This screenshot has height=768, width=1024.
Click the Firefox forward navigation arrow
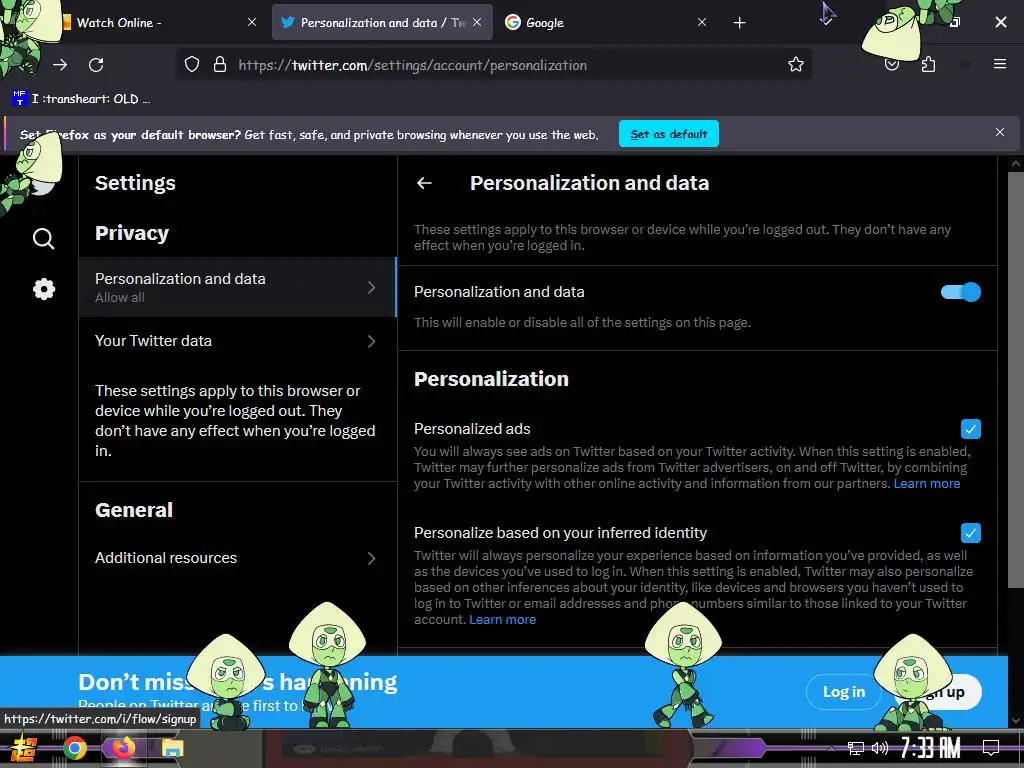[60, 65]
